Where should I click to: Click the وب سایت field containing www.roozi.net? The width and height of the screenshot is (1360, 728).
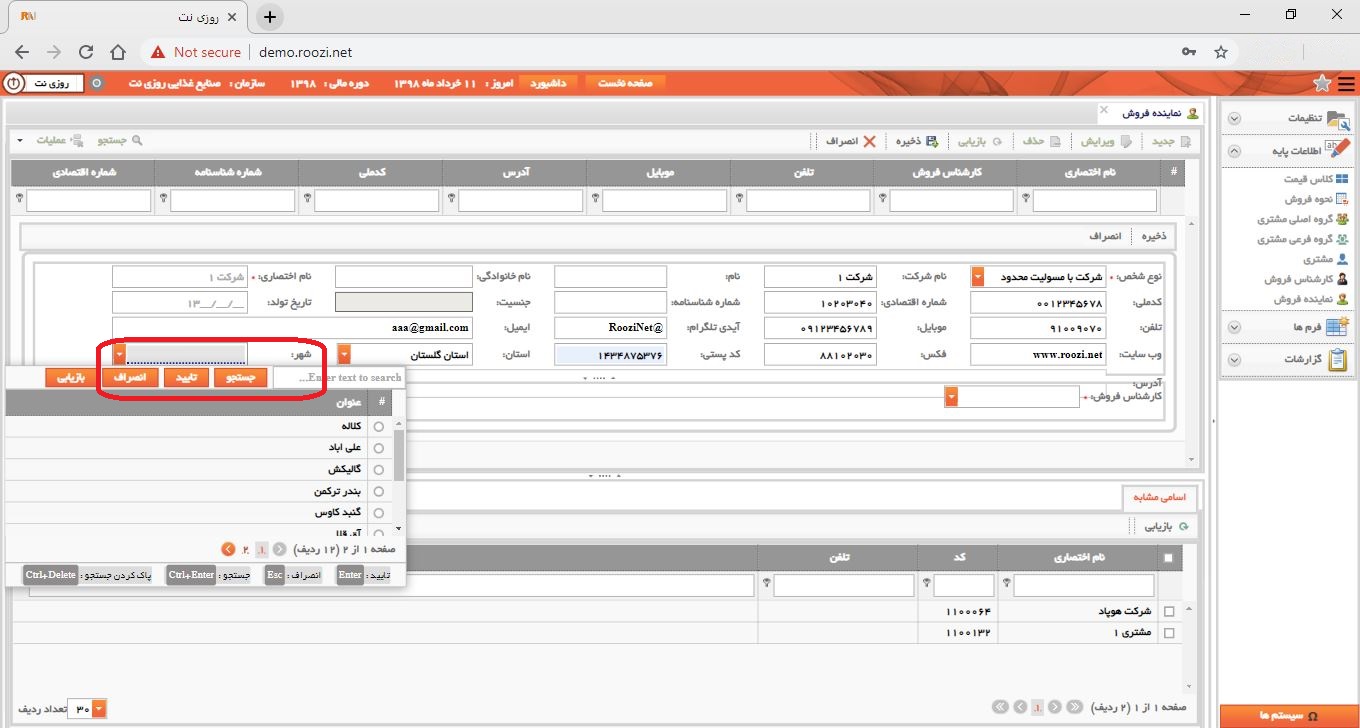[1037, 354]
